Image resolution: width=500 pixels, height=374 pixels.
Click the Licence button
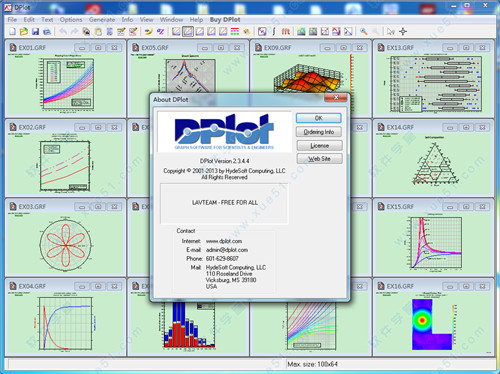(x=319, y=146)
